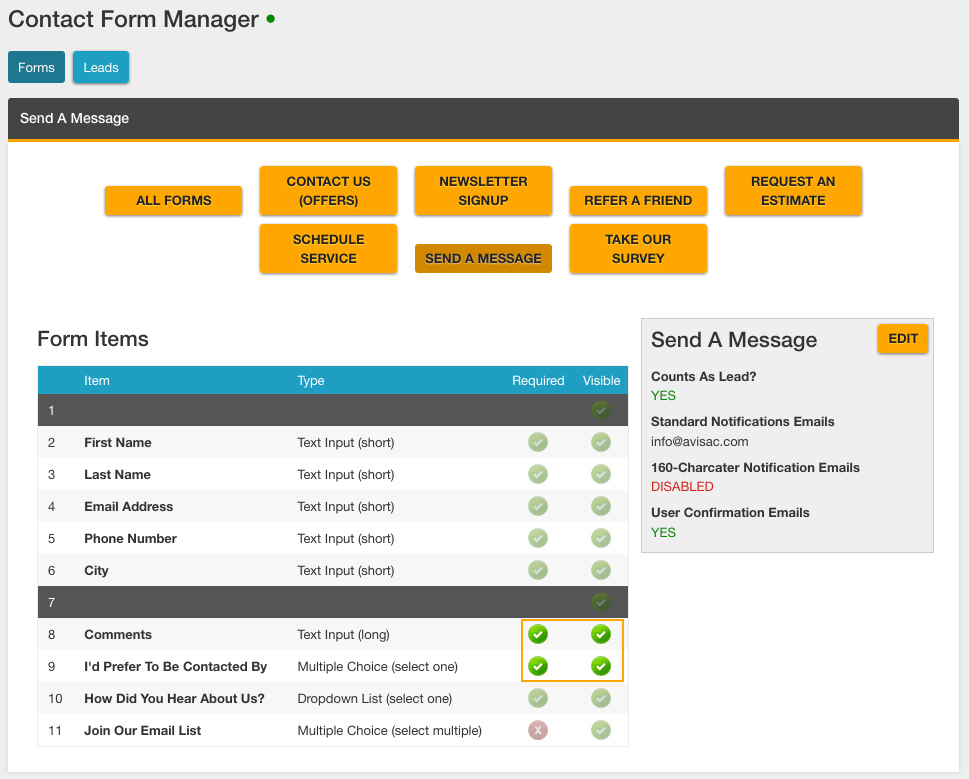
Task: Open the Newsletter Signup form
Action: pyautogui.click(x=483, y=191)
